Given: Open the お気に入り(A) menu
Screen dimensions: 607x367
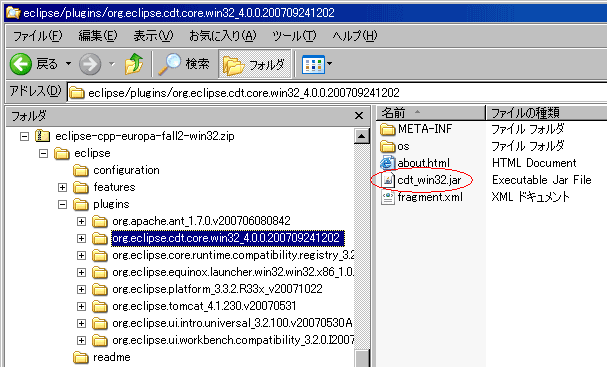Looking at the screenshot, I should [223, 36].
